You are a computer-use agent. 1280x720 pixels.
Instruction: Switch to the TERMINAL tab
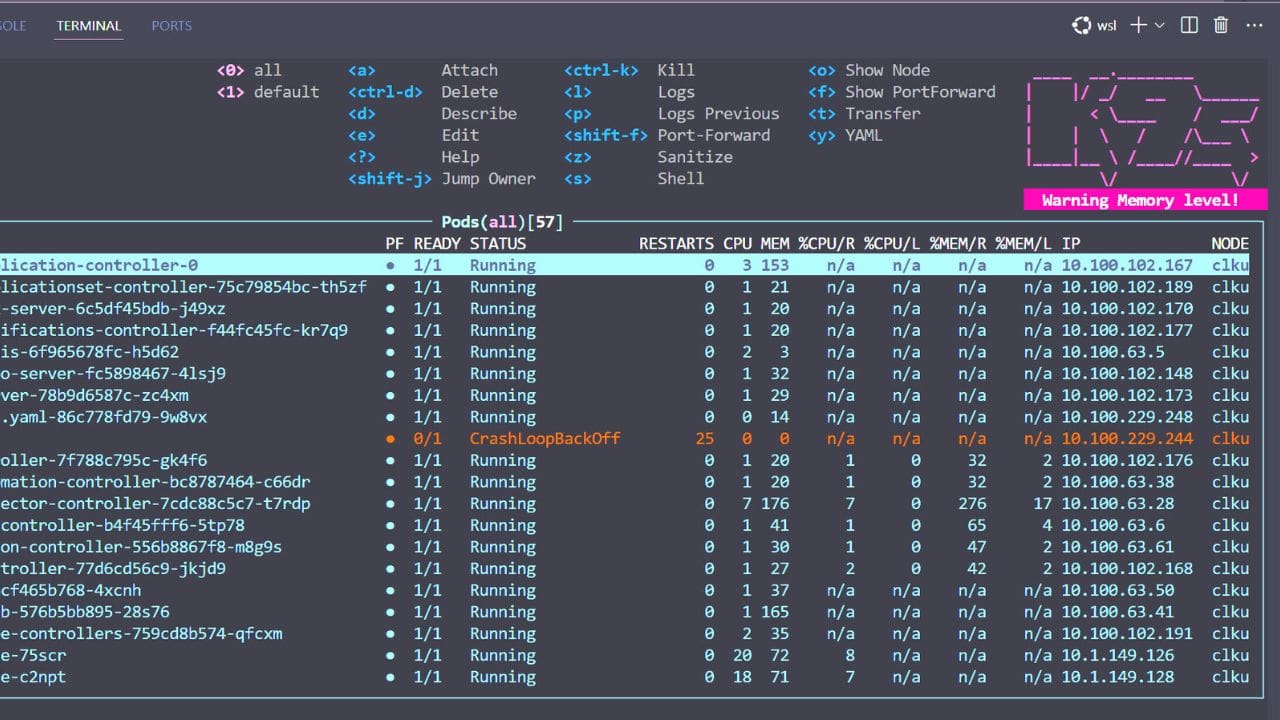point(89,25)
